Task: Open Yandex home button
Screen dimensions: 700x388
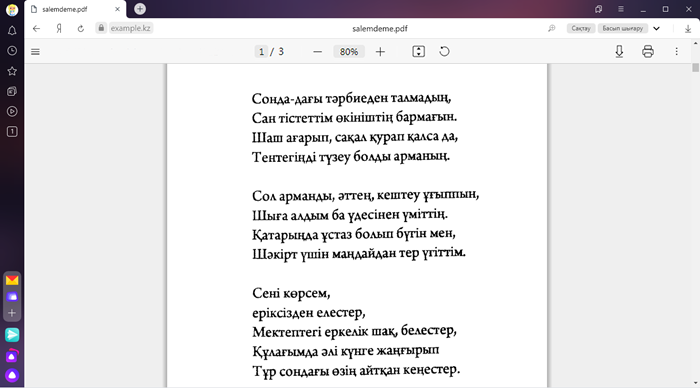Action: (59, 28)
